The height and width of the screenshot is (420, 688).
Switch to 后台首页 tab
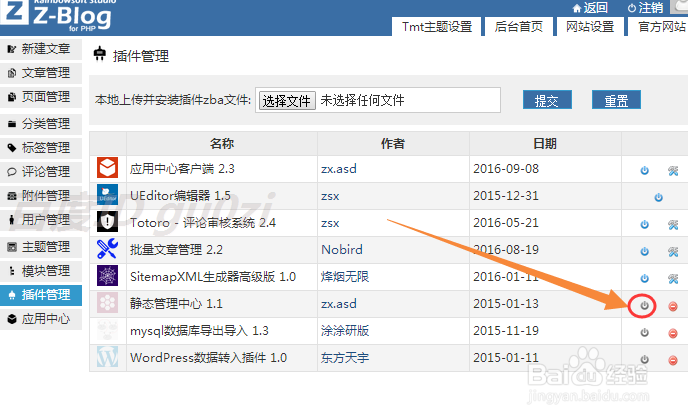519,27
